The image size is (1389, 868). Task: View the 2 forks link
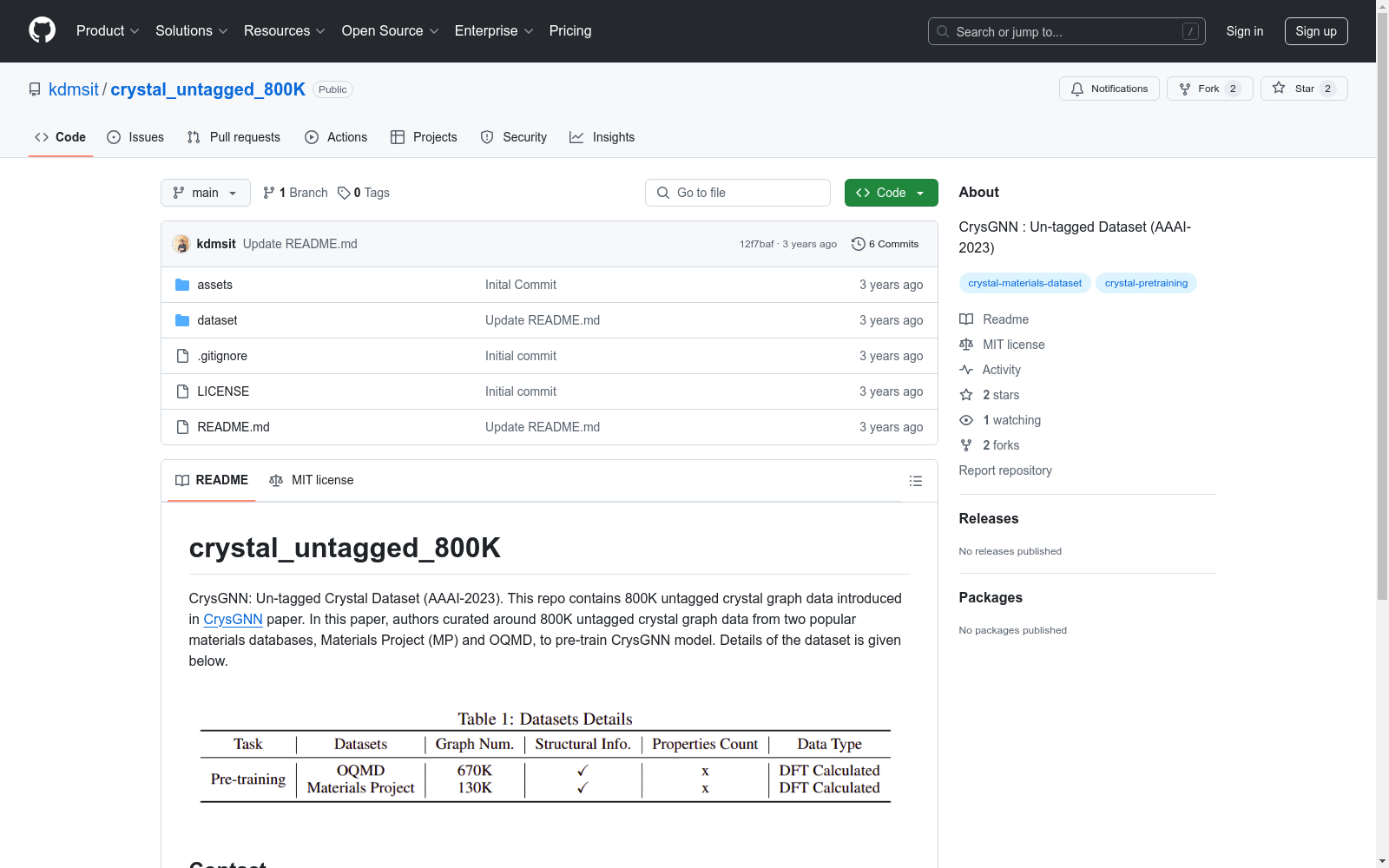click(x=990, y=445)
